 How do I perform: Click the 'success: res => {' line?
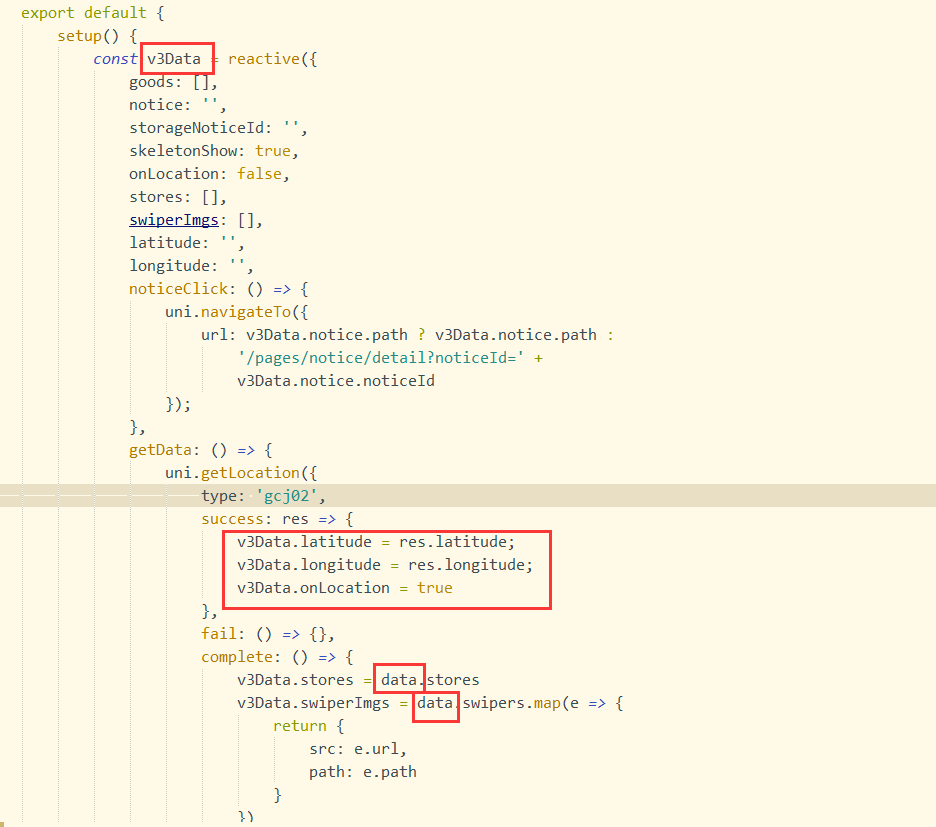point(277,519)
